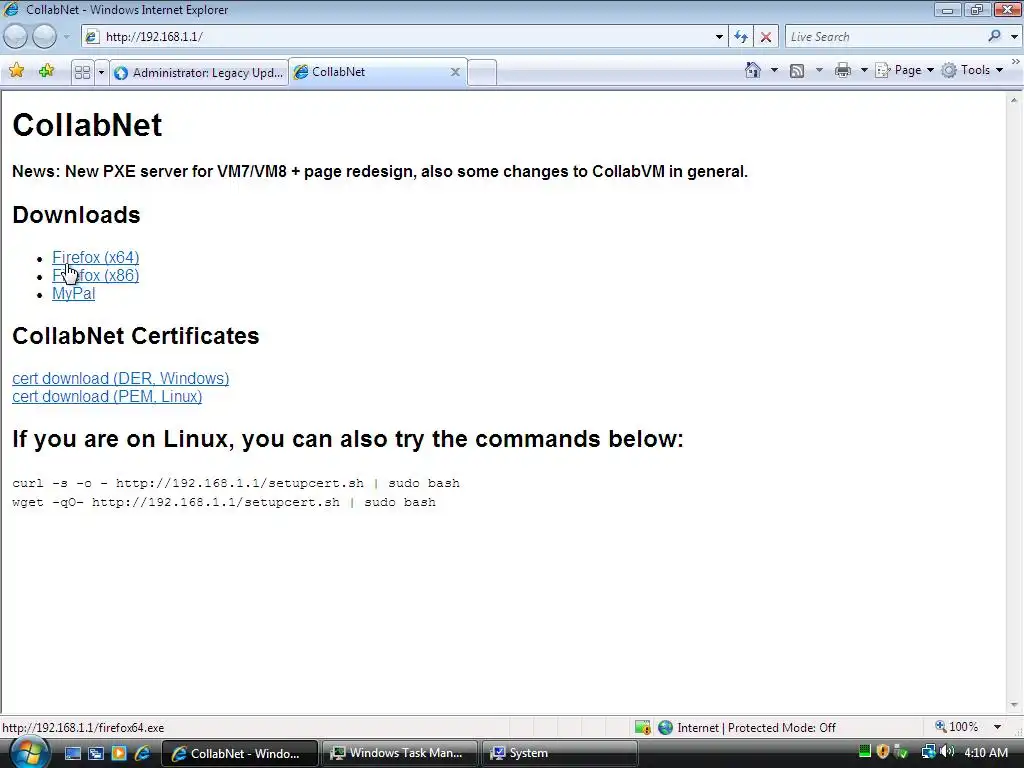Click the Safely Remove Hardware tray icon
Image resolution: width=1024 pixels, height=768 pixels.
[901, 752]
